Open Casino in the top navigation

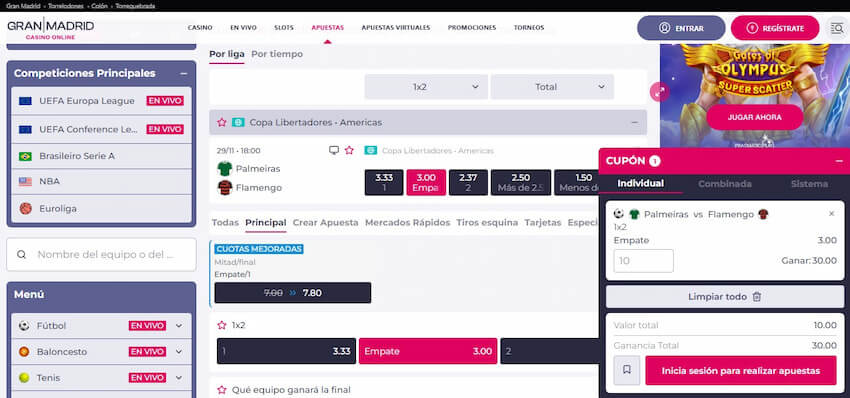[x=200, y=28]
